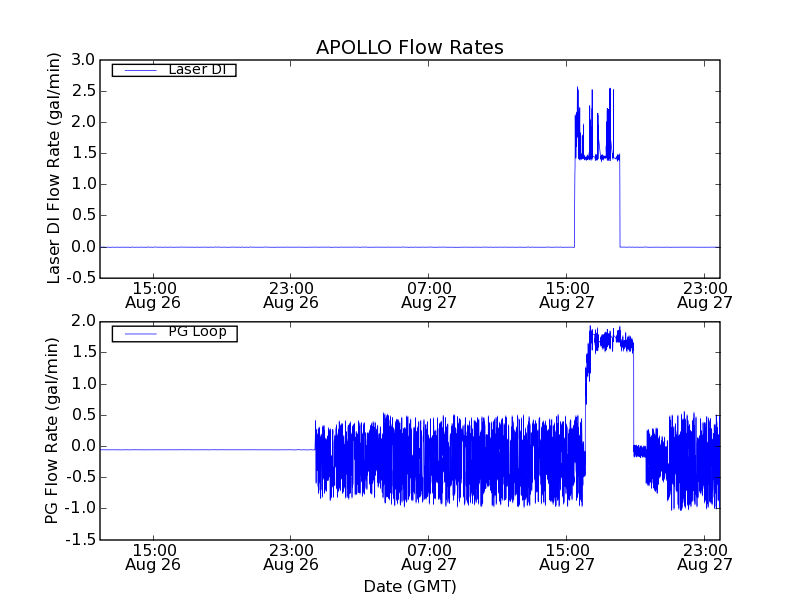800x600 pixels.
Task: Click top plot 15:00 Aug 27 tick label
Action: [x=567, y=295]
